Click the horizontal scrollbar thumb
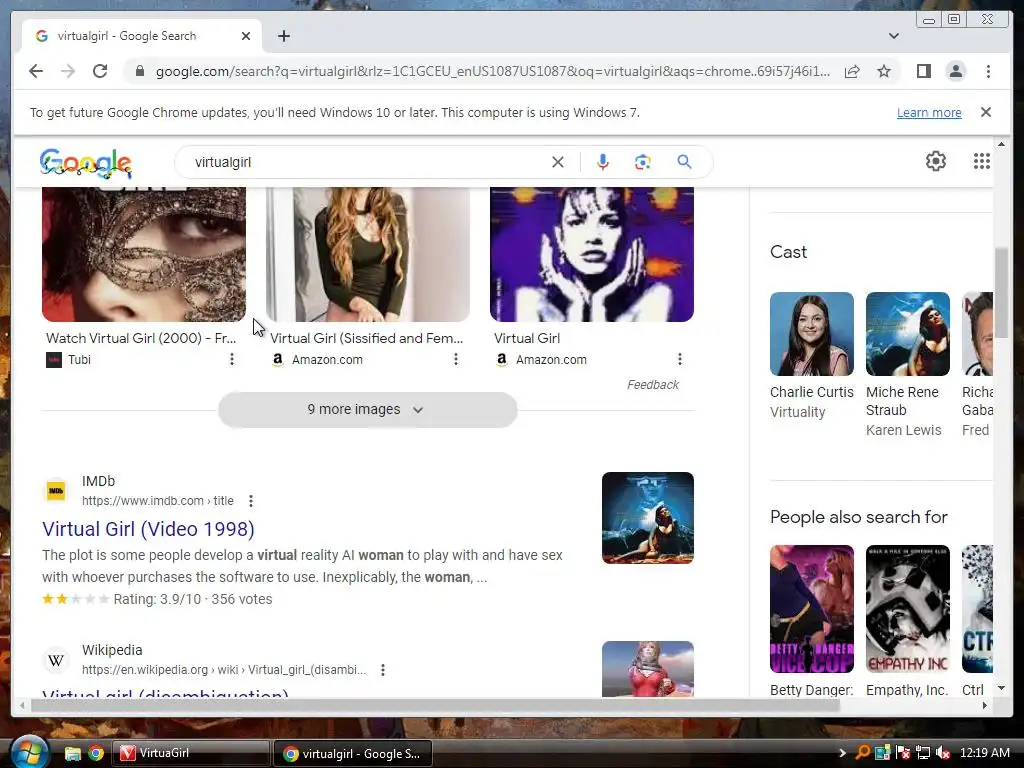Image resolution: width=1024 pixels, height=768 pixels. [435, 705]
